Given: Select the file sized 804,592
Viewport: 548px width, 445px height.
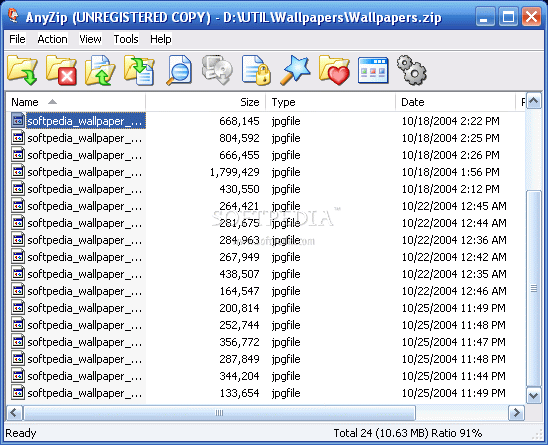Looking at the screenshot, I should tap(266, 138).
